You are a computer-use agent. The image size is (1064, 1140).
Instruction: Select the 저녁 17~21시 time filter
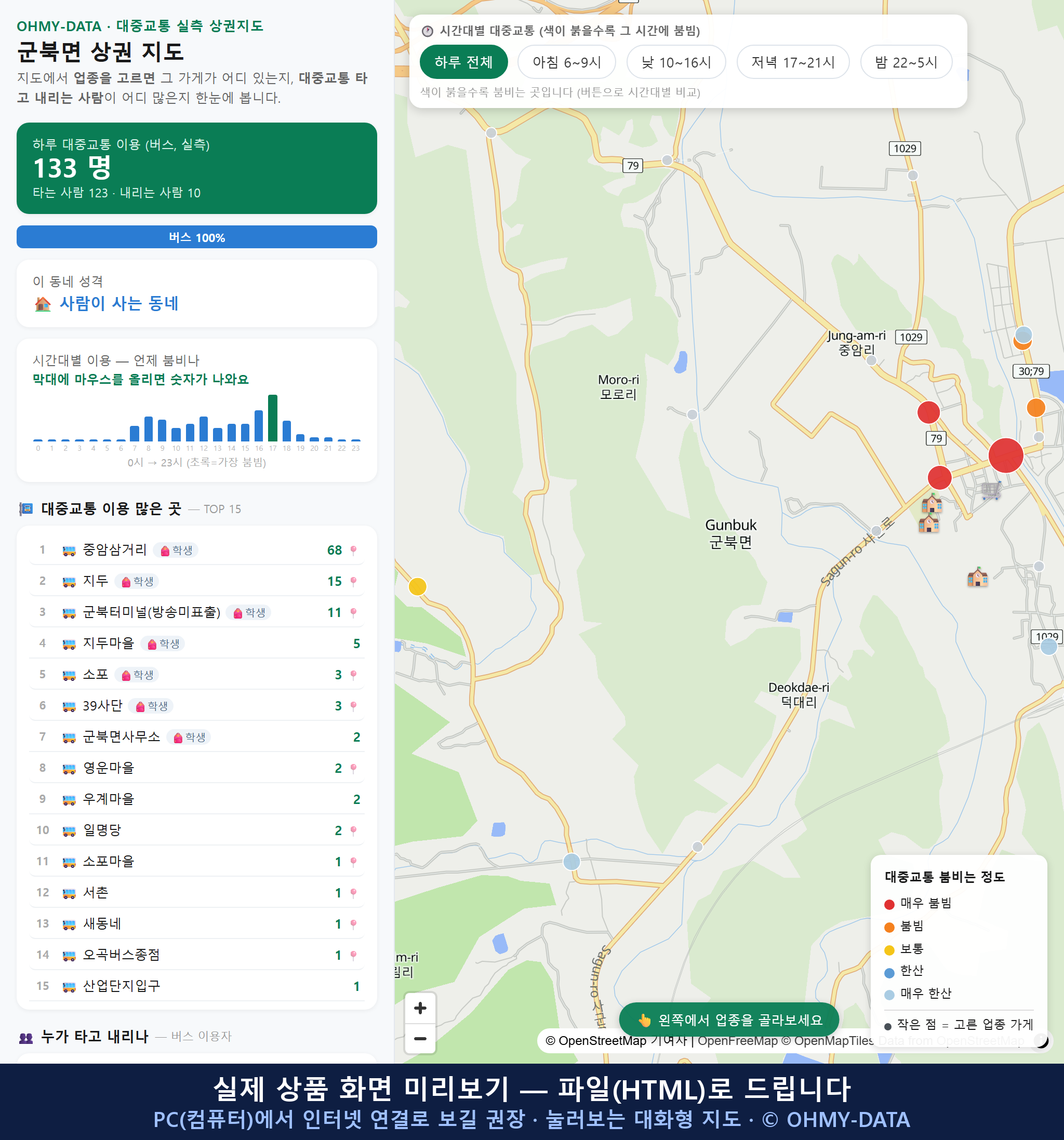coord(792,62)
